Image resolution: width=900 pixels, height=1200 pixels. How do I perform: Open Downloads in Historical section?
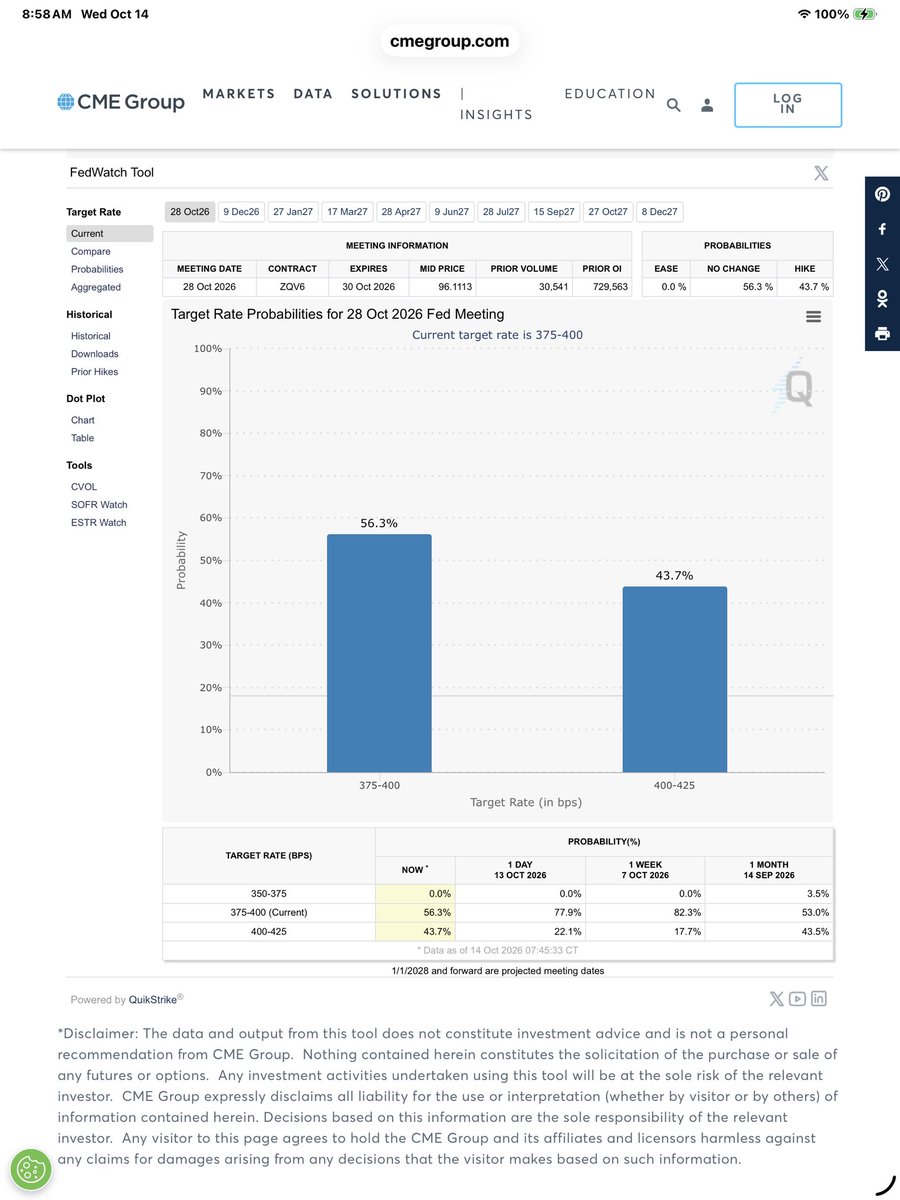click(95, 355)
